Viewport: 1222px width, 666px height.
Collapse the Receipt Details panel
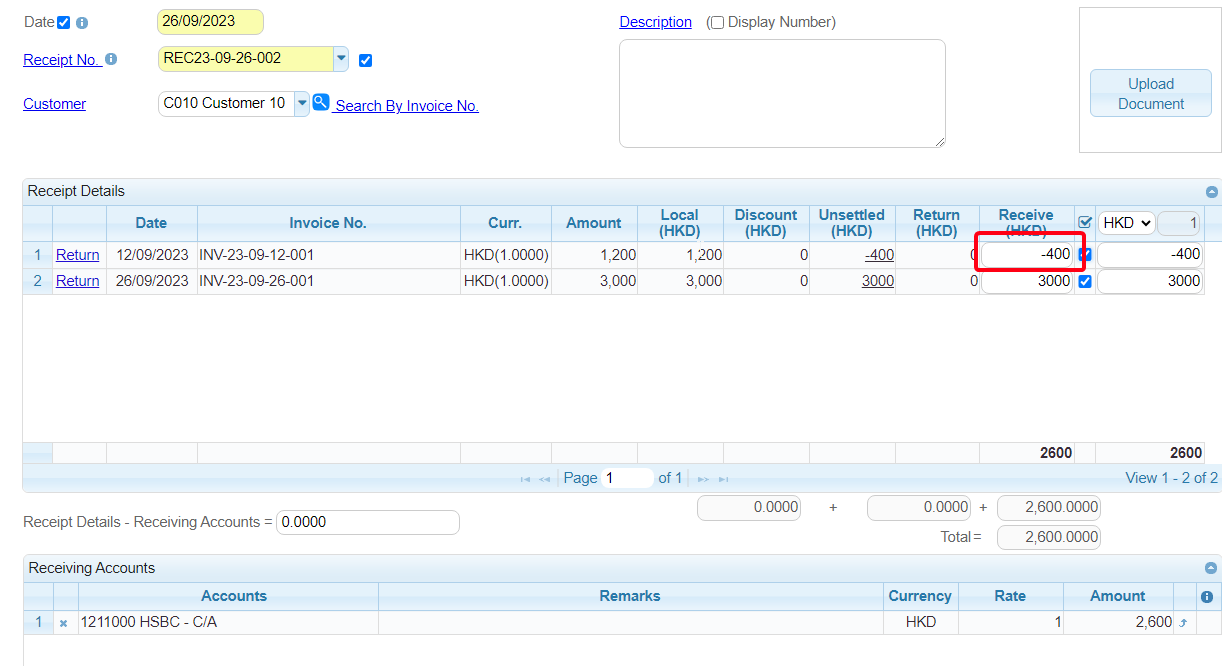click(1211, 192)
